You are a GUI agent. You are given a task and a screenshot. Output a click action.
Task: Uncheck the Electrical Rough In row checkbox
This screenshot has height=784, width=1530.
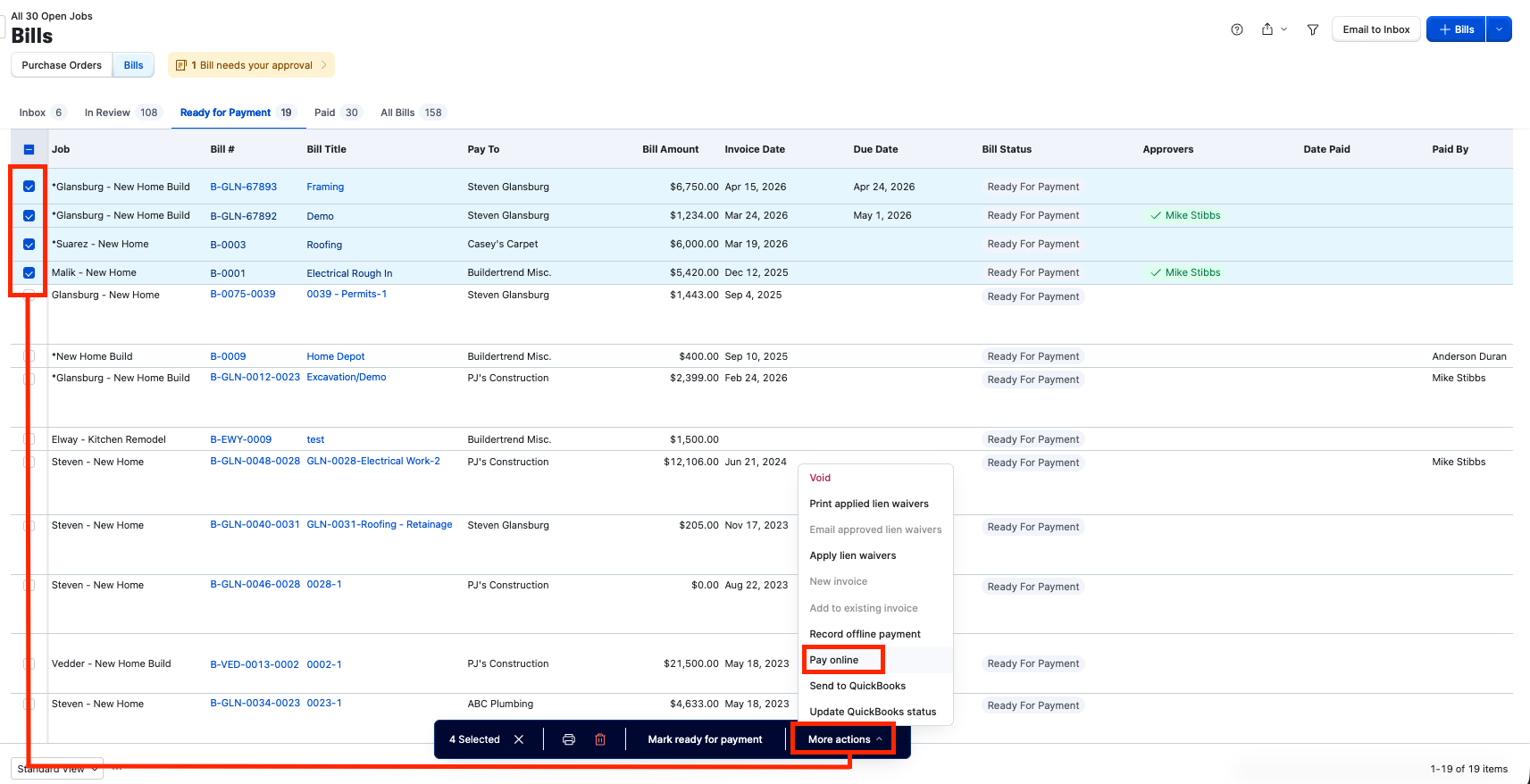[x=29, y=272]
